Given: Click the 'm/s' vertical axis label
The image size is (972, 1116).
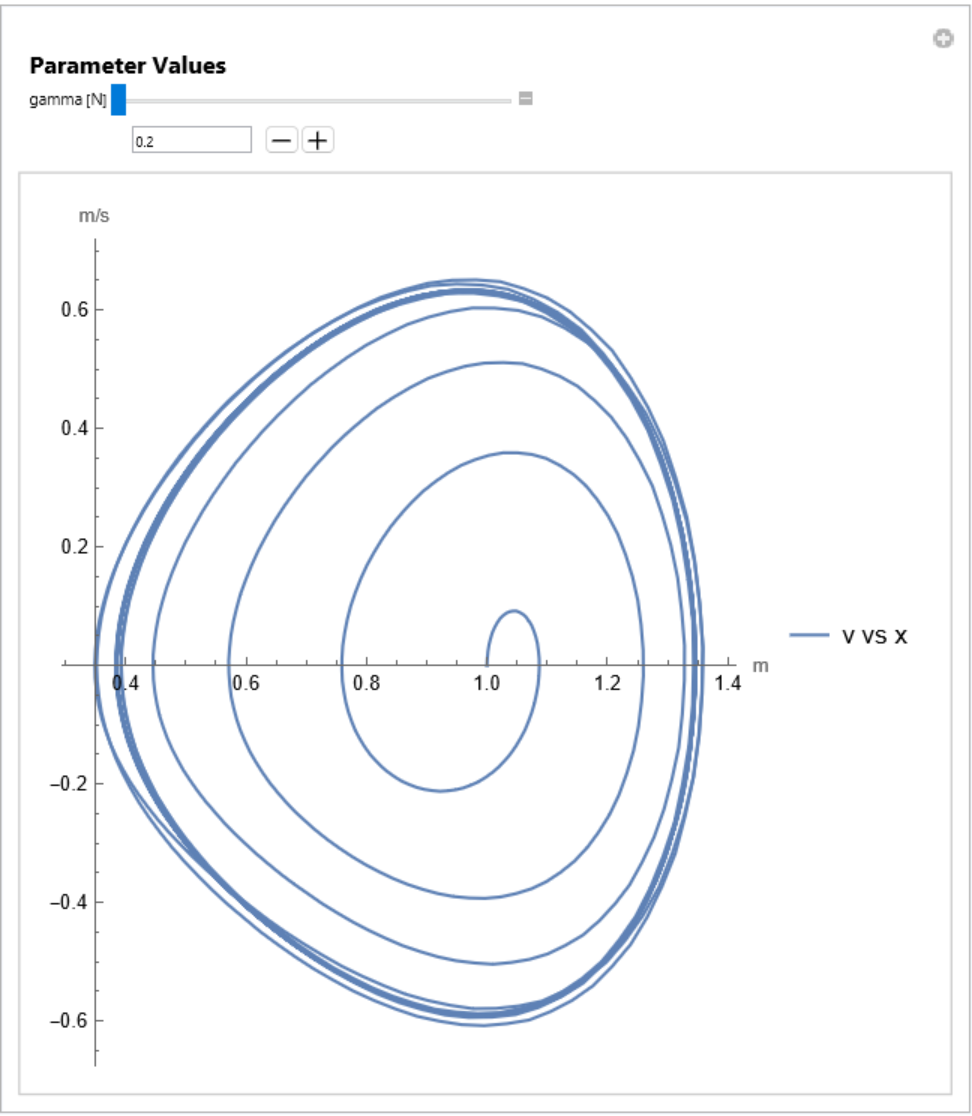Looking at the screenshot, I should [93, 216].
